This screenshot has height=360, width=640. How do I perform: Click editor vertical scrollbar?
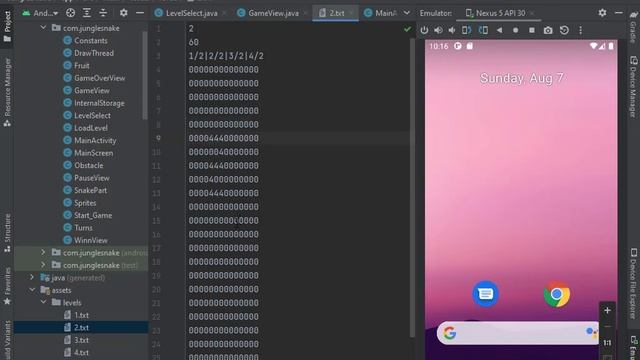(412, 188)
